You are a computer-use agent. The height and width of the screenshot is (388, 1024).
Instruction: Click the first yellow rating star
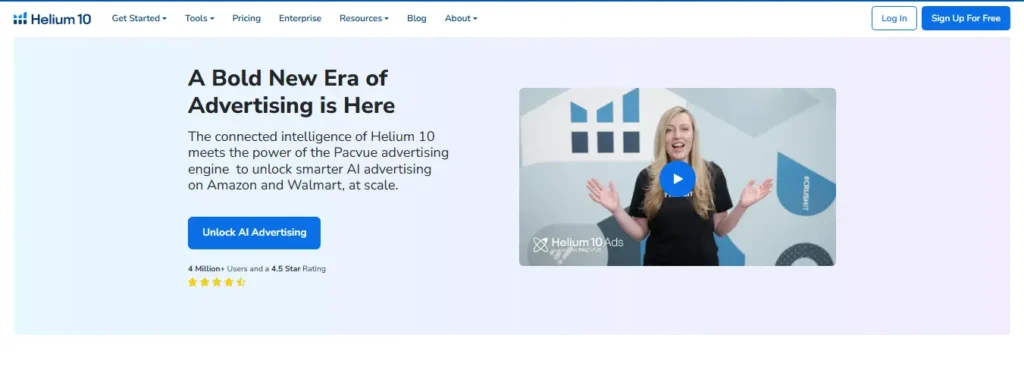pyautogui.click(x=193, y=282)
